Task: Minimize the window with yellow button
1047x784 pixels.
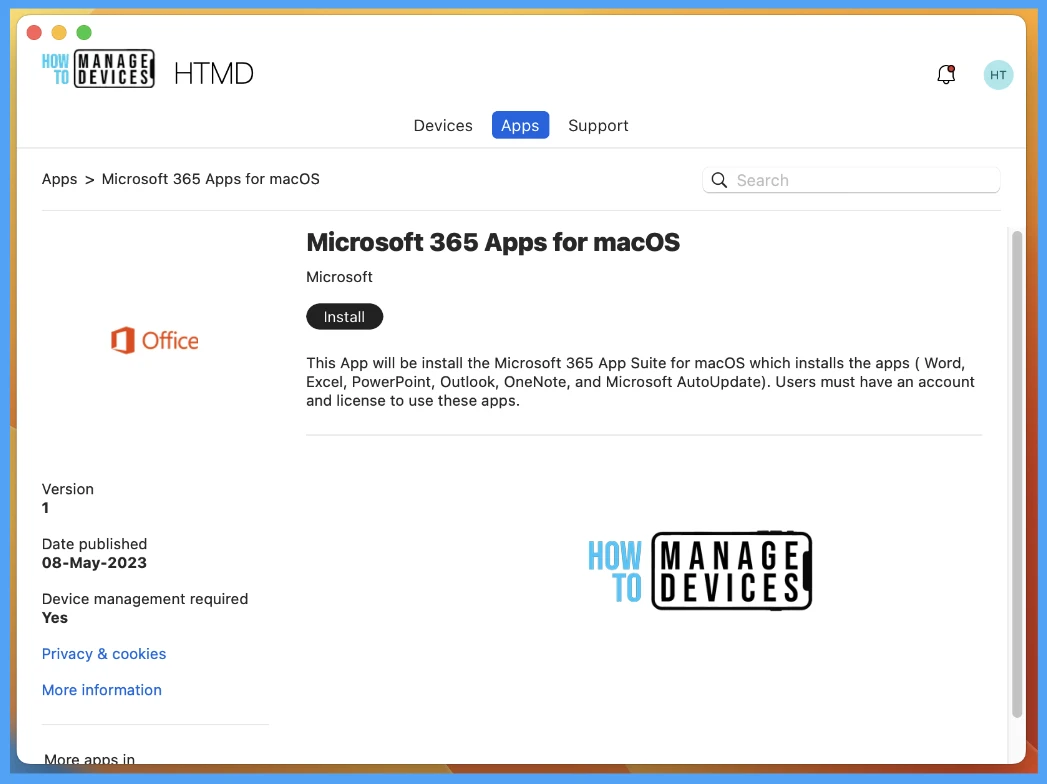Action: [59, 32]
